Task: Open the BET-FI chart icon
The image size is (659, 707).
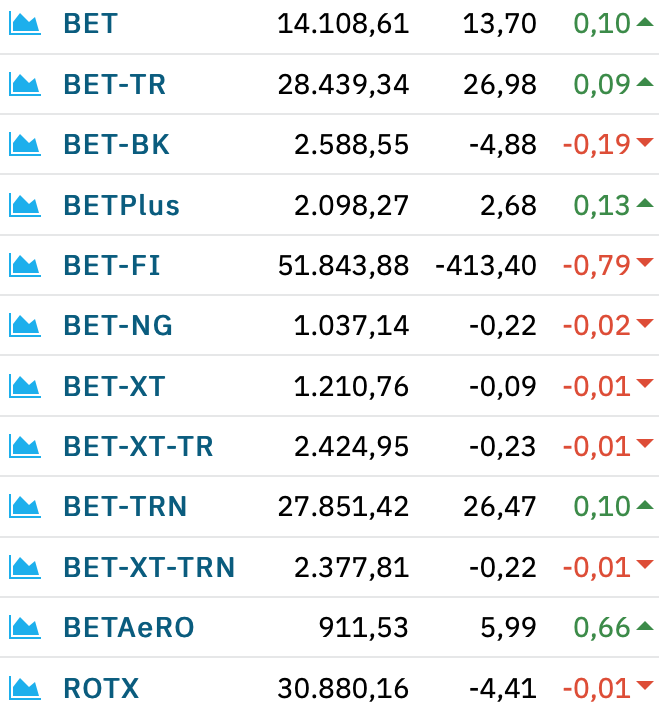Action: [x=25, y=265]
